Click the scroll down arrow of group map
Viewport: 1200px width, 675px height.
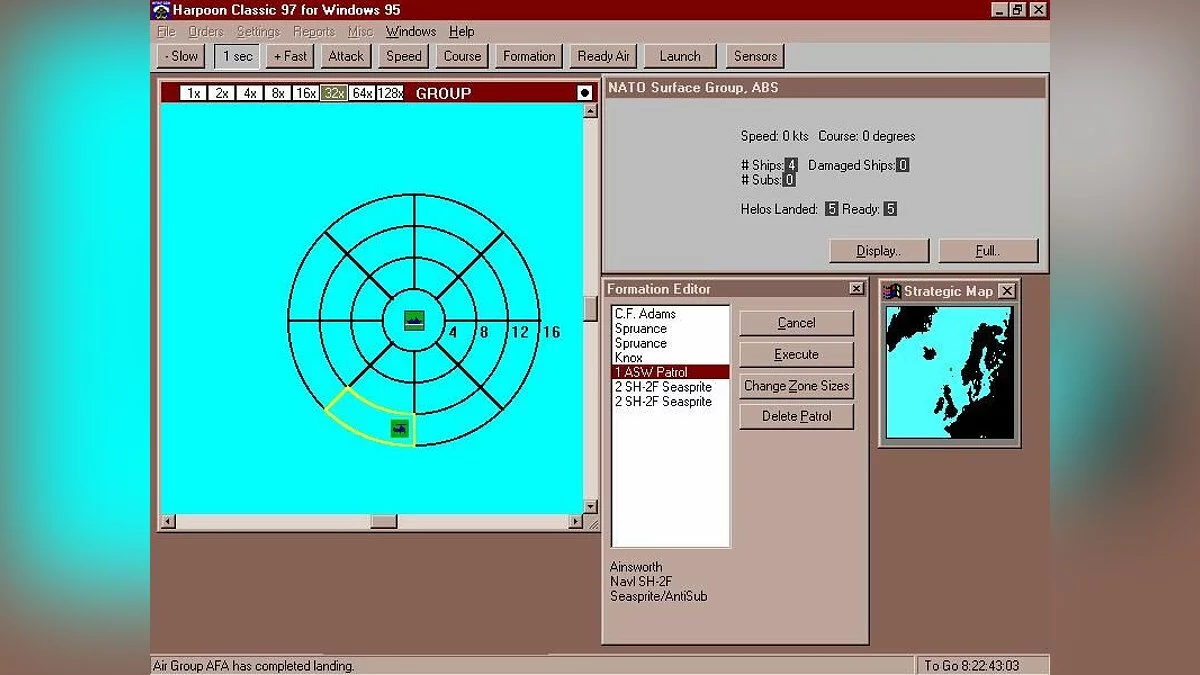pos(590,507)
